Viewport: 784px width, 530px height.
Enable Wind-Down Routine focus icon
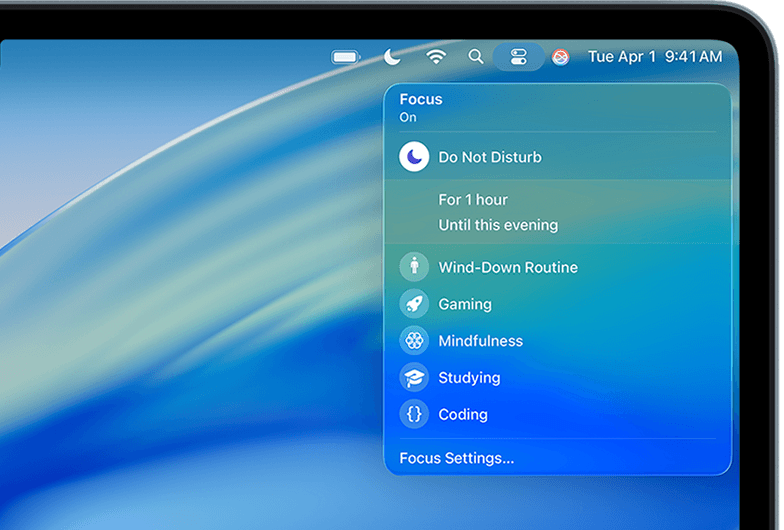point(414,267)
